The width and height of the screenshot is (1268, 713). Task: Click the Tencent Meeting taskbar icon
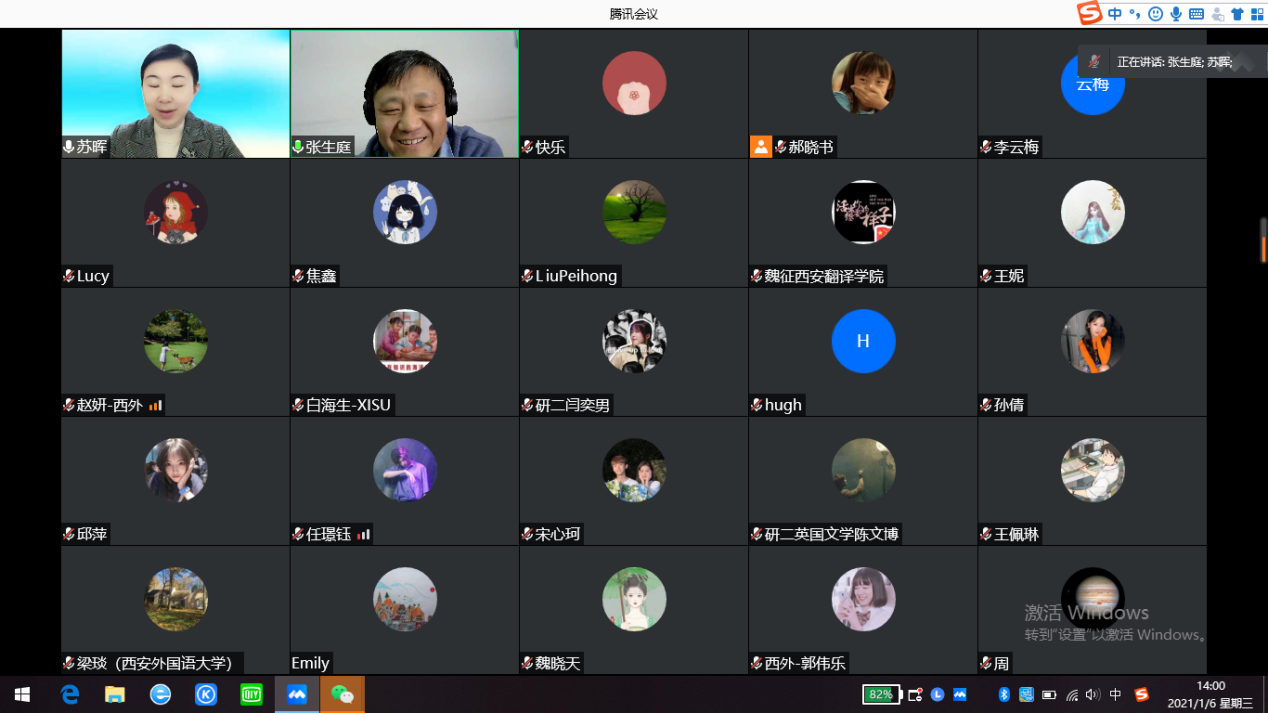[297, 694]
